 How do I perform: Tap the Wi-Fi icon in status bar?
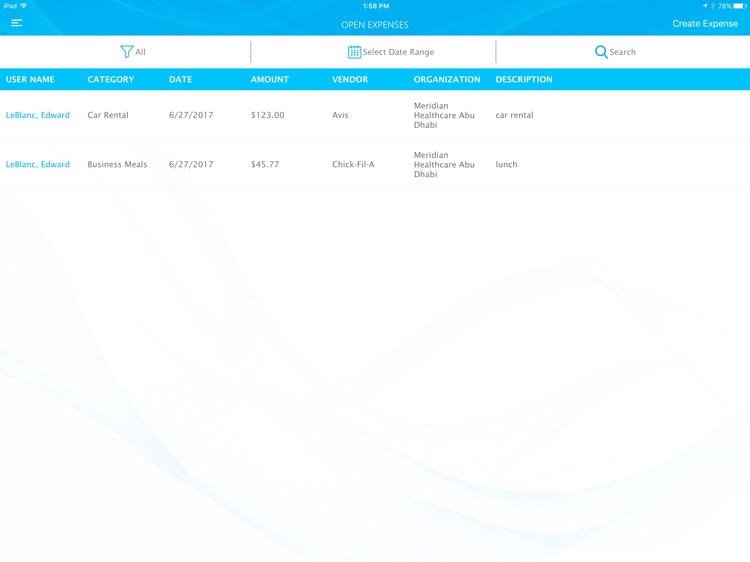pyautogui.click(x=23, y=6)
